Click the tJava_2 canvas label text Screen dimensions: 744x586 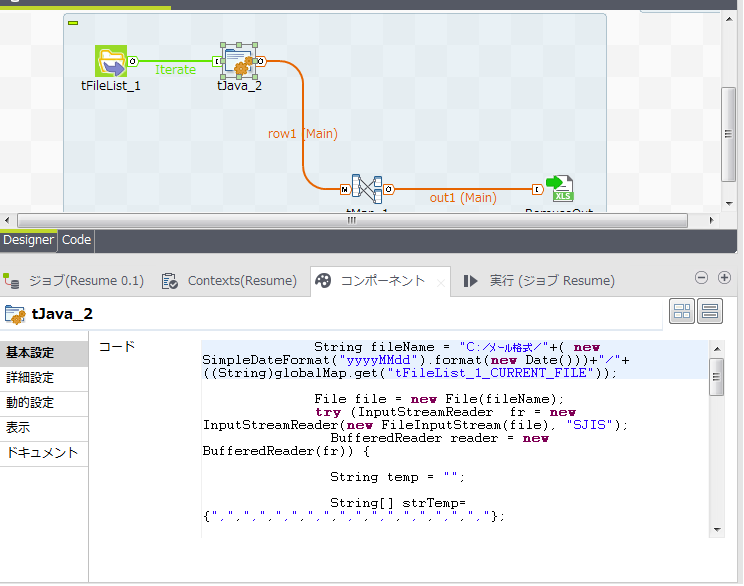[x=240, y=86]
